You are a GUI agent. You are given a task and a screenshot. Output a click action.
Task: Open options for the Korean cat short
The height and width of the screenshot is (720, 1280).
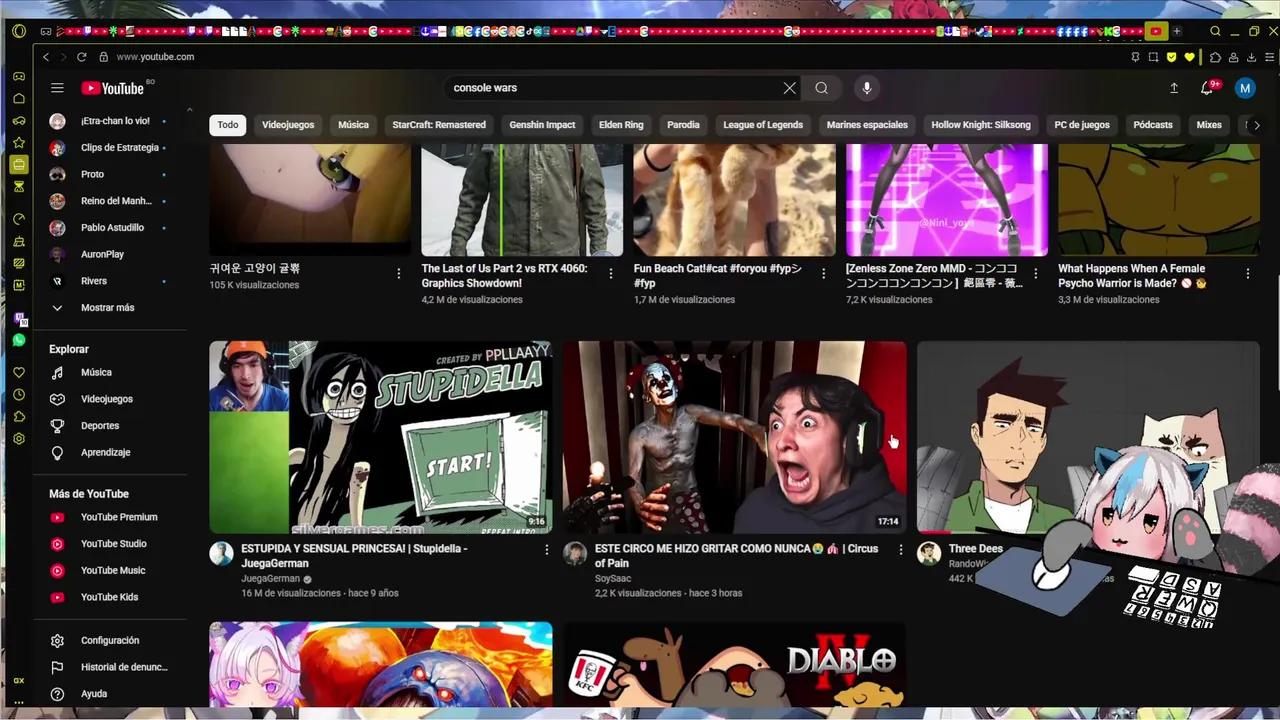point(399,273)
